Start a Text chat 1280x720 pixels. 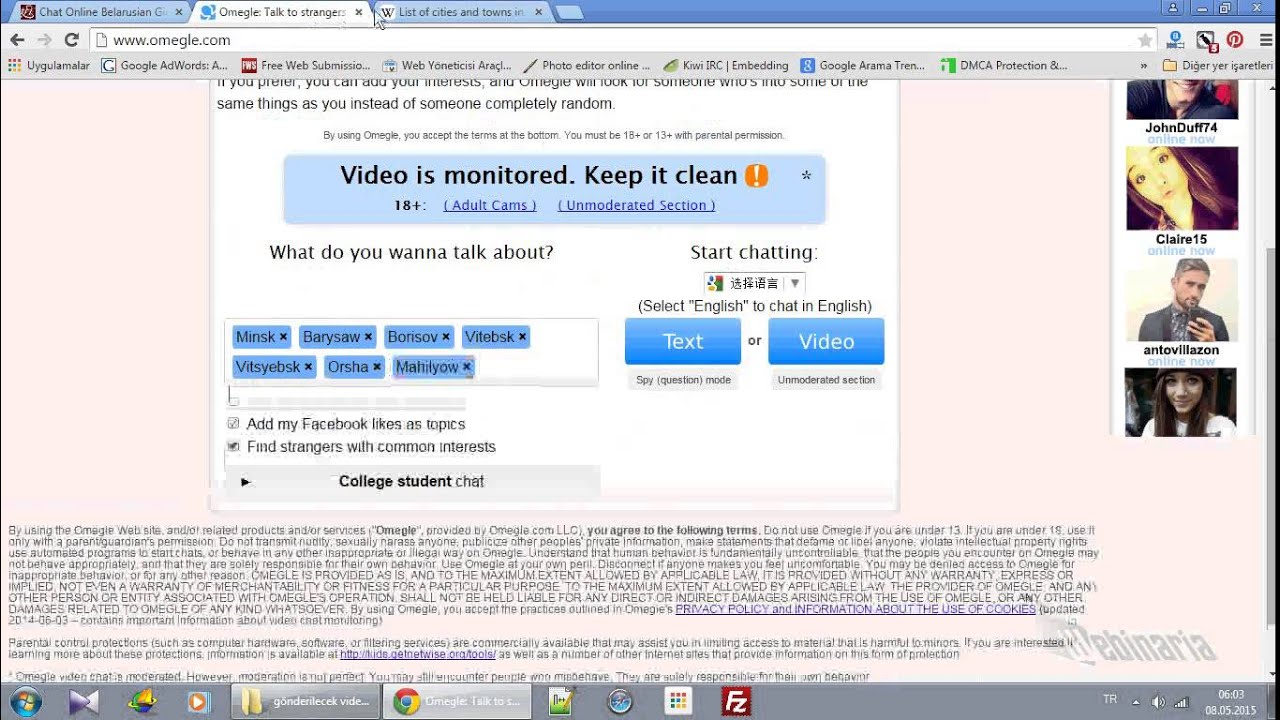683,341
